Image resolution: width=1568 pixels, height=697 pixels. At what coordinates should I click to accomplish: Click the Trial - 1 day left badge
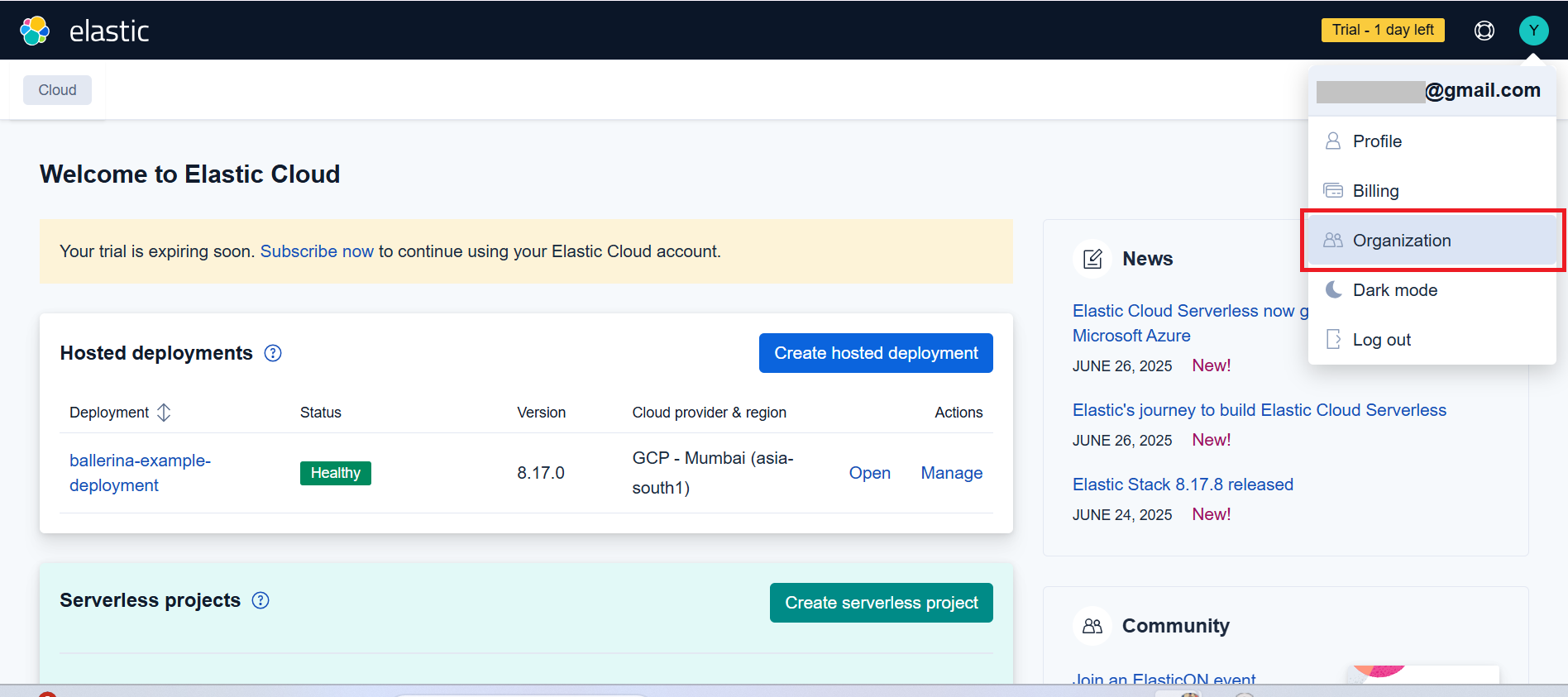pos(1383,30)
